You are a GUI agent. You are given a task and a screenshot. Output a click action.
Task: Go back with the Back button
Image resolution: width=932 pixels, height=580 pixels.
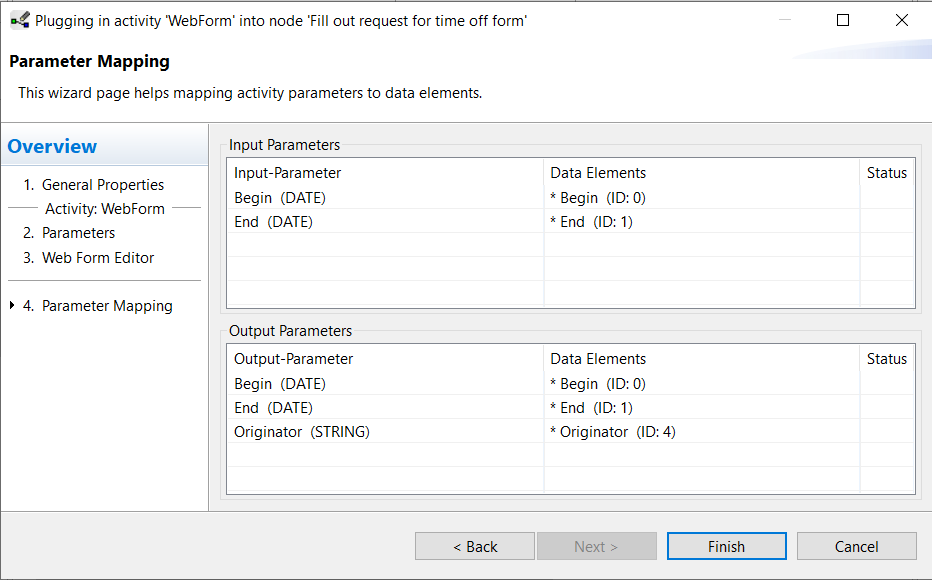click(475, 546)
